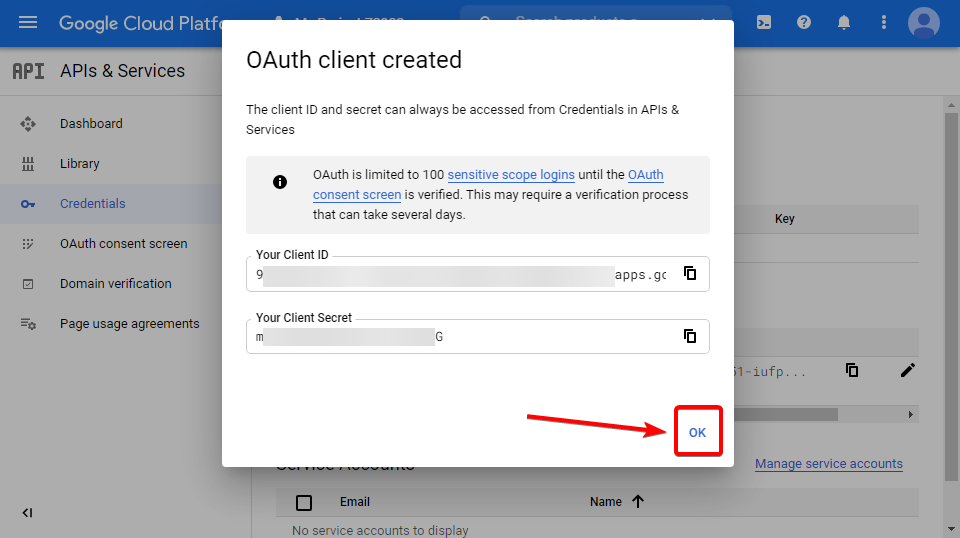Image resolution: width=960 pixels, height=538 pixels.
Task: Open the three-dot more options menu
Action: tap(883, 22)
